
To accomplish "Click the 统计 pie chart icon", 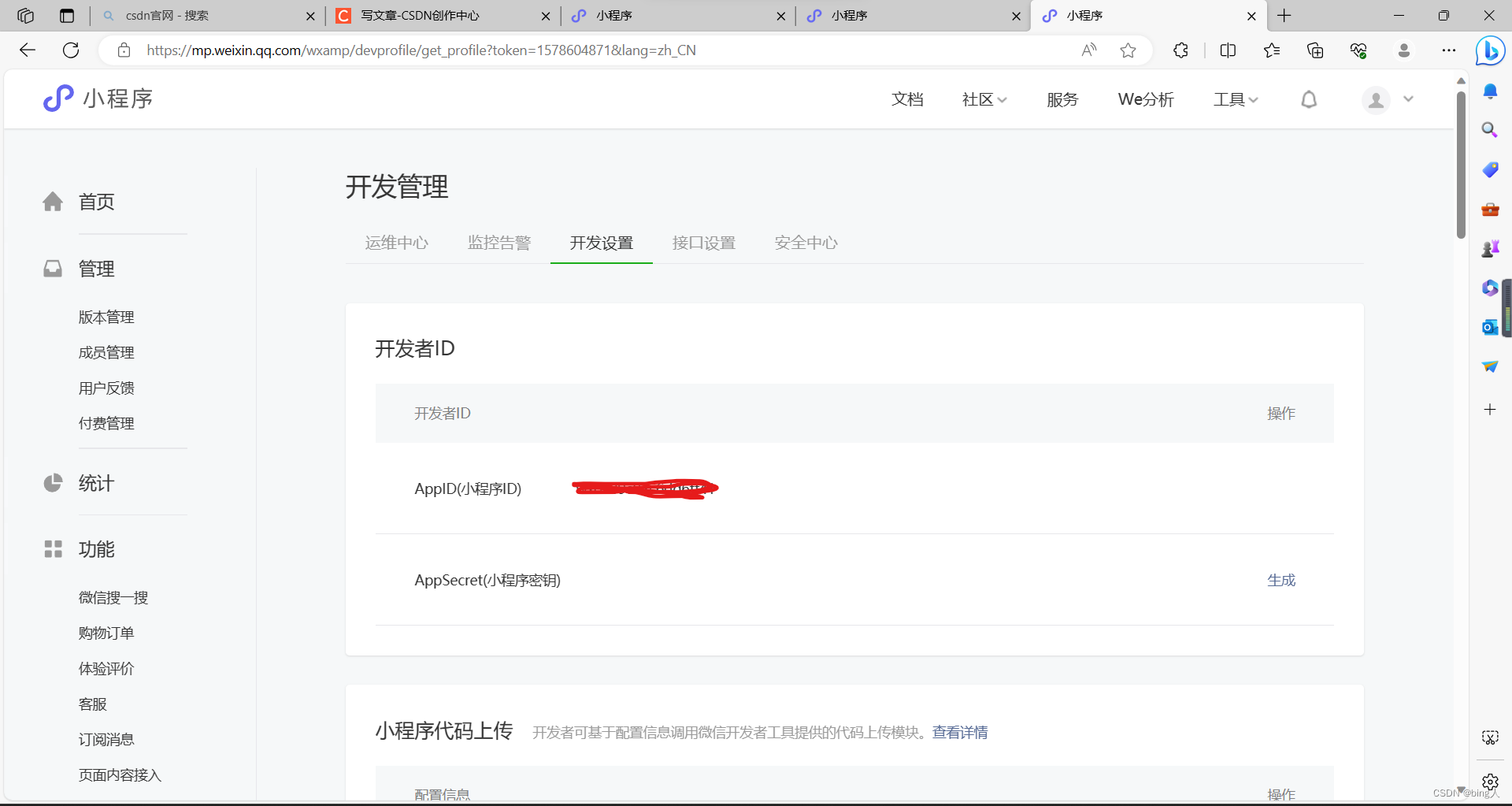I will pyautogui.click(x=53, y=483).
